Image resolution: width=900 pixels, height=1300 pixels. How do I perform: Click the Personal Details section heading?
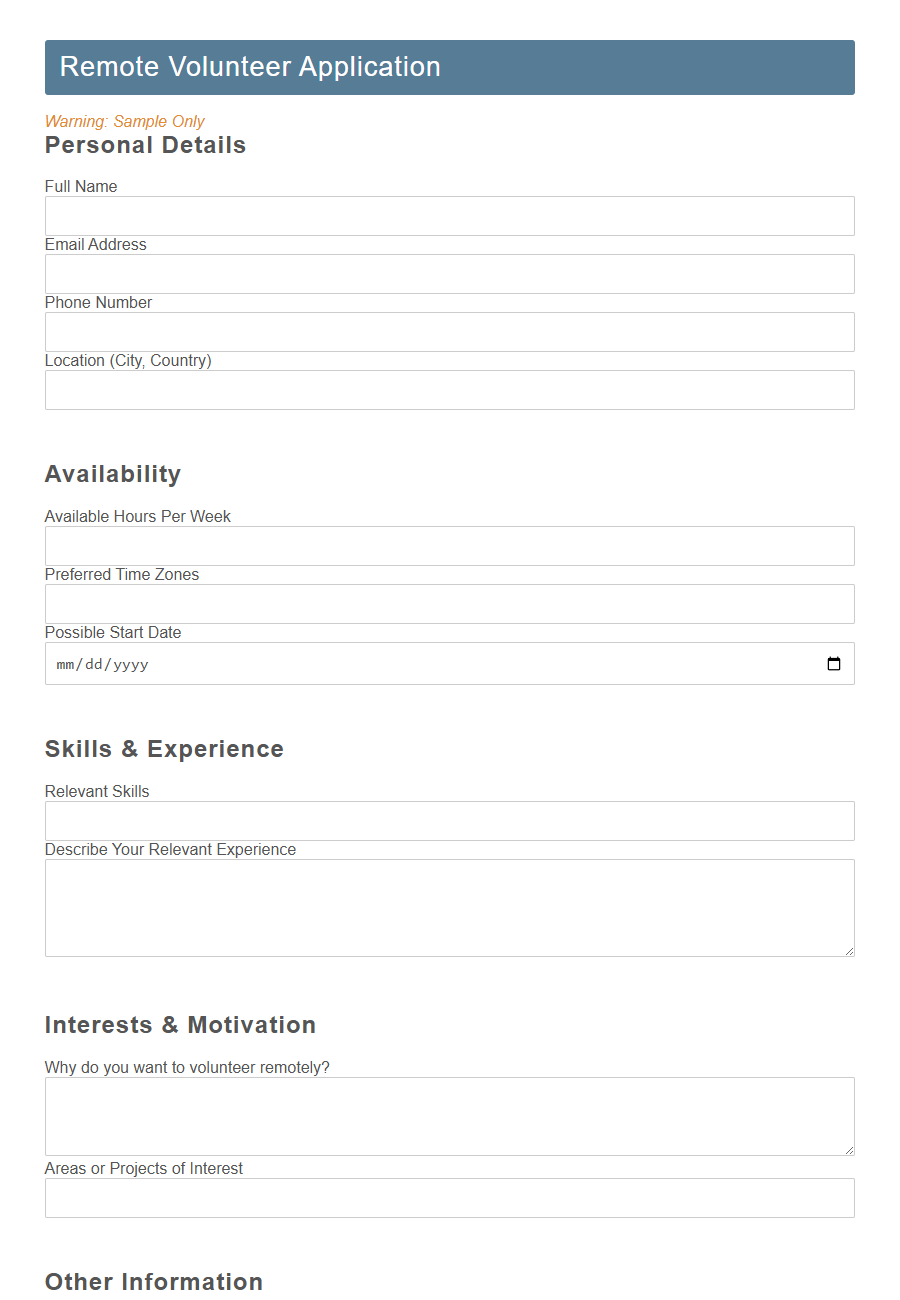[x=145, y=145]
